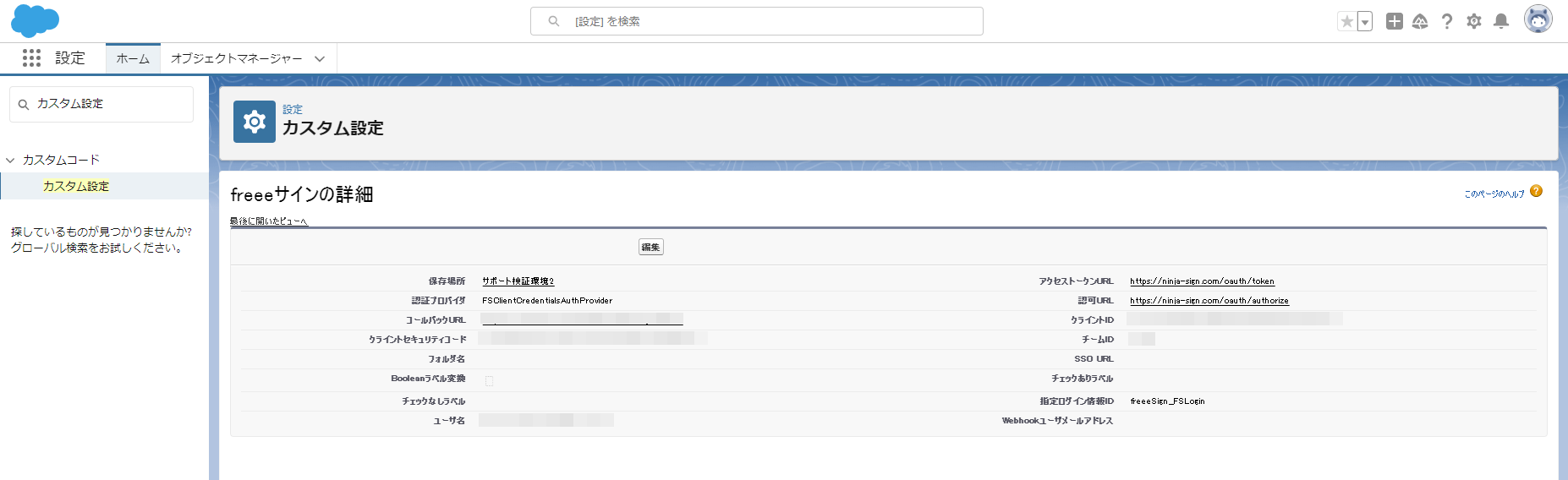1568x480 pixels.
Task: Collapse the カスタムコード tree section
Action: (x=11, y=160)
